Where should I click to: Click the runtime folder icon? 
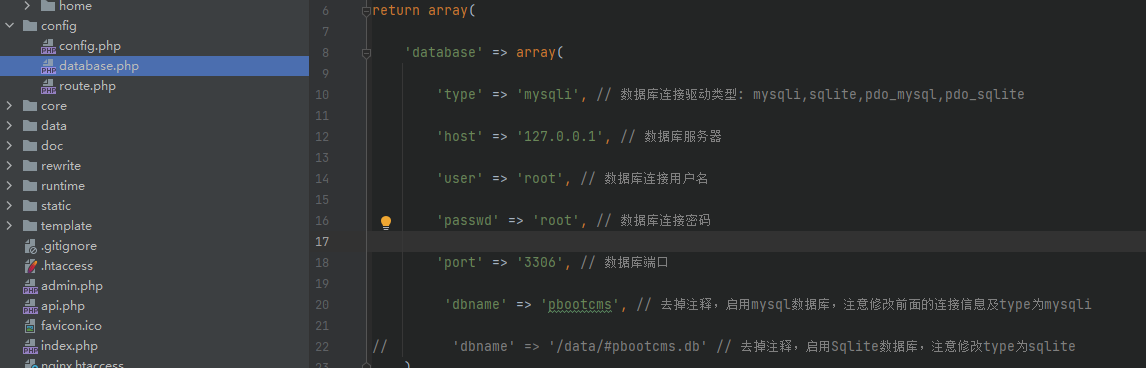coord(30,186)
